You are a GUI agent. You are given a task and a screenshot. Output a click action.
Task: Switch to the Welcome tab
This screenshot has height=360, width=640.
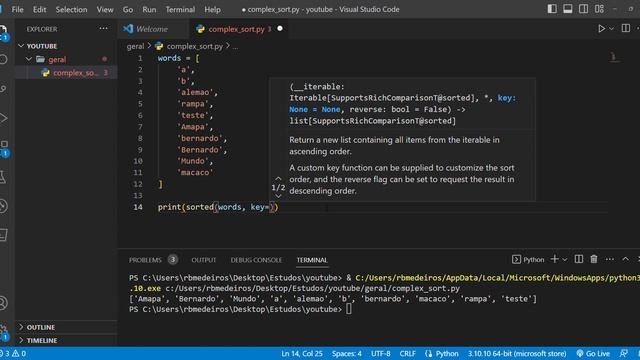151,29
